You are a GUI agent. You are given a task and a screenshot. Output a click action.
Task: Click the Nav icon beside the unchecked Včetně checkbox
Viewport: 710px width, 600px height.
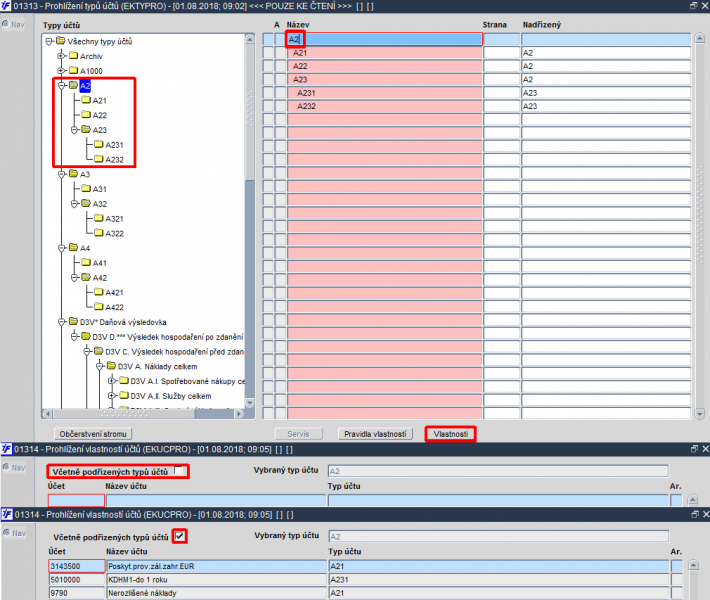click(5, 467)
